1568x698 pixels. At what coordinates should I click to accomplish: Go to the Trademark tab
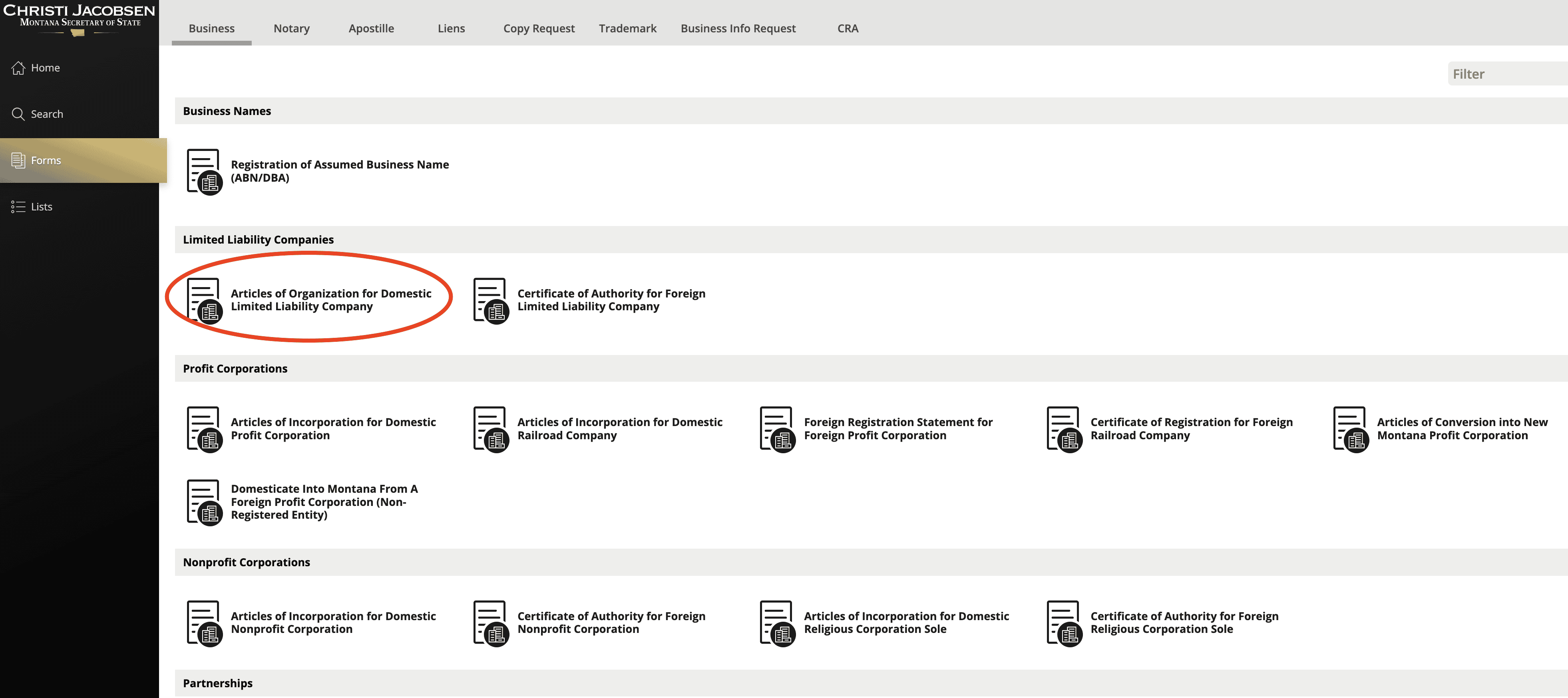[627, 29]
